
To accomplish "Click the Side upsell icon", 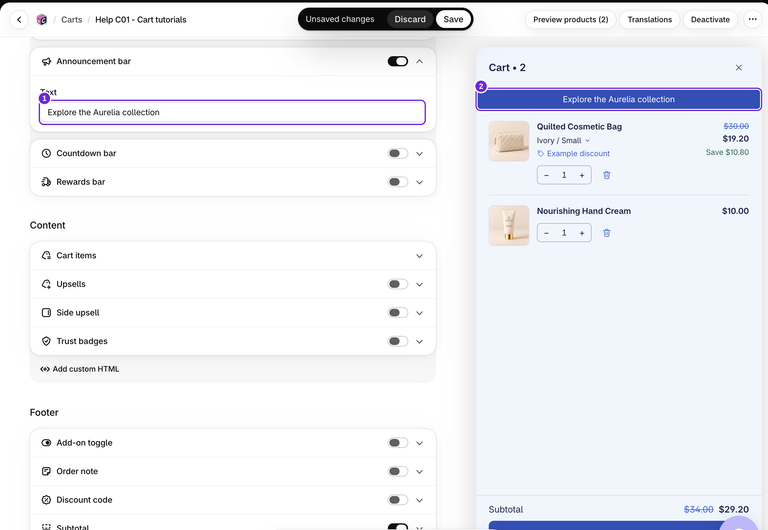I will click(46, 313).
